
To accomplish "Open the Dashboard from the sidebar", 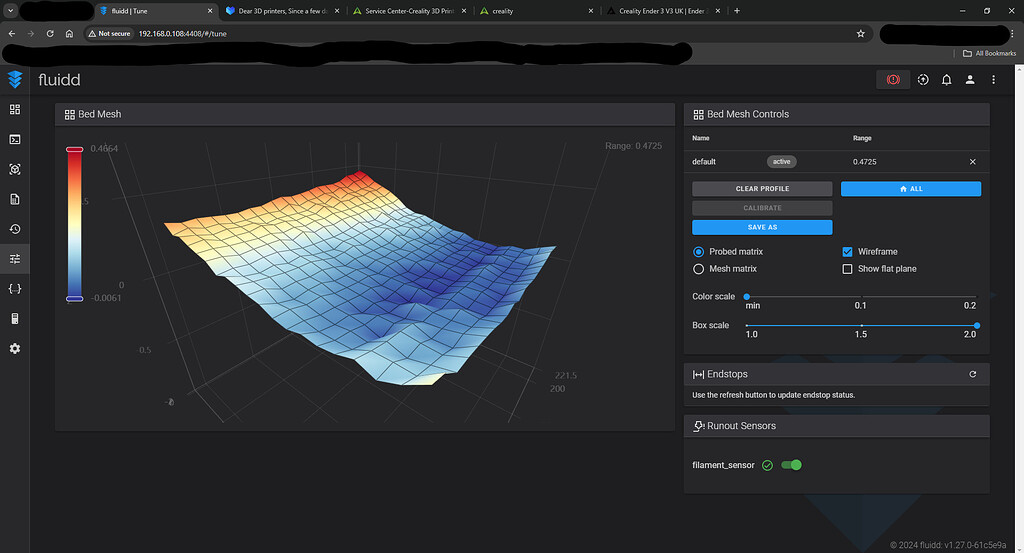I will click(14, 109).
